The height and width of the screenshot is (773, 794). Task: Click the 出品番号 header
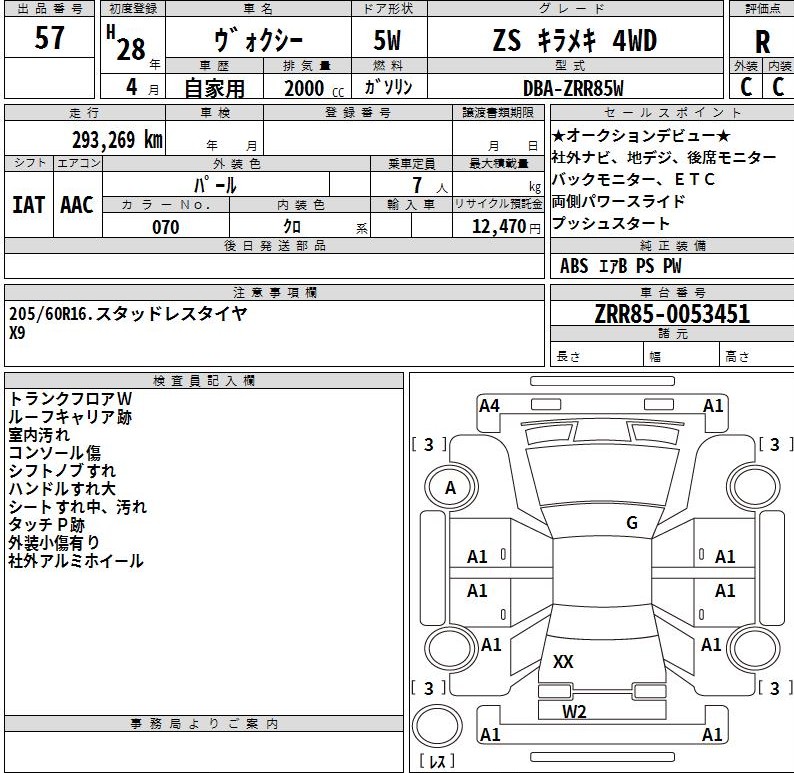pyautogui.click(x=49, y=9)
